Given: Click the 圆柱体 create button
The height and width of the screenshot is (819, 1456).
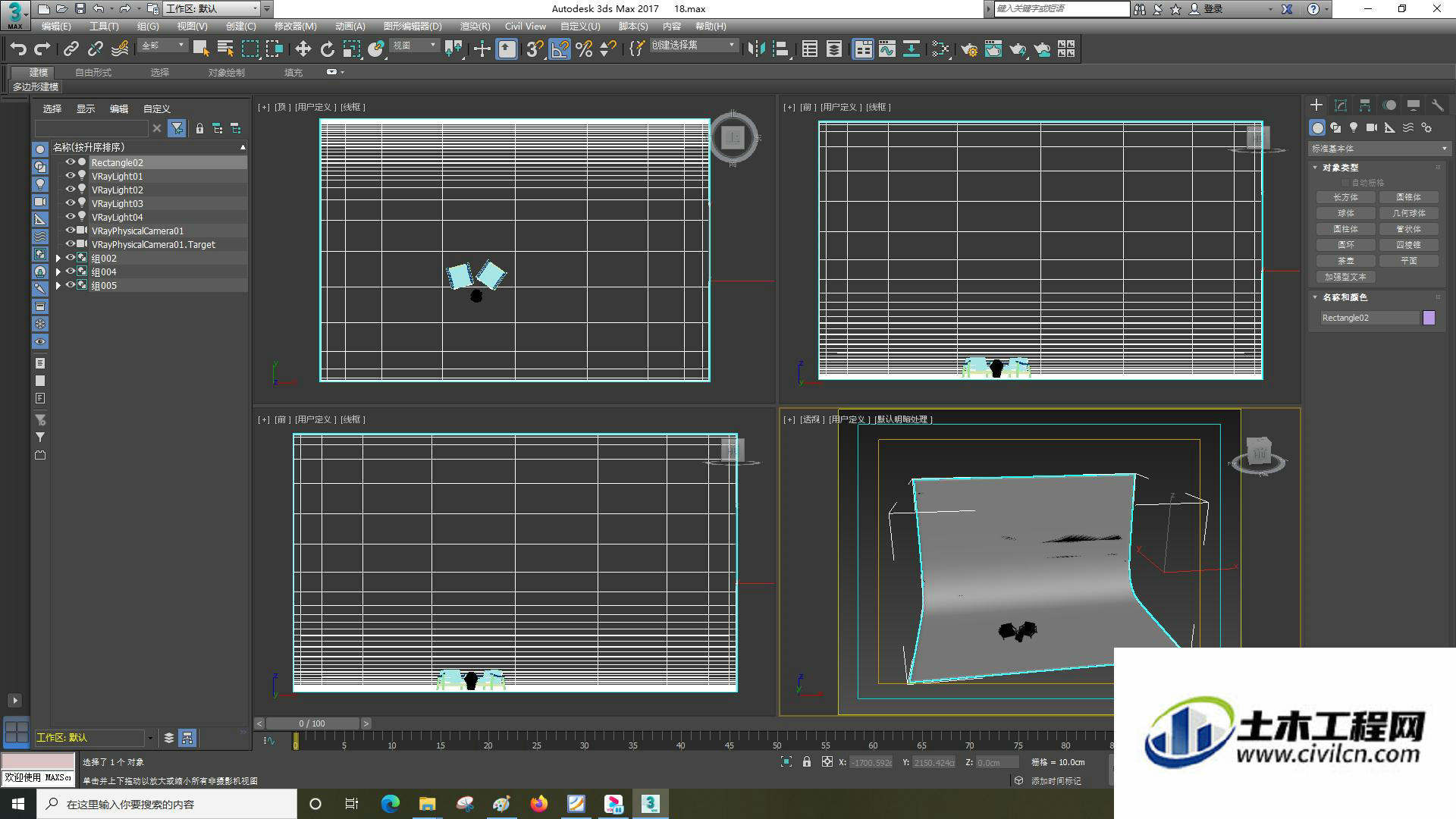Looking at the screenshot, I should tap(1346, 229).
